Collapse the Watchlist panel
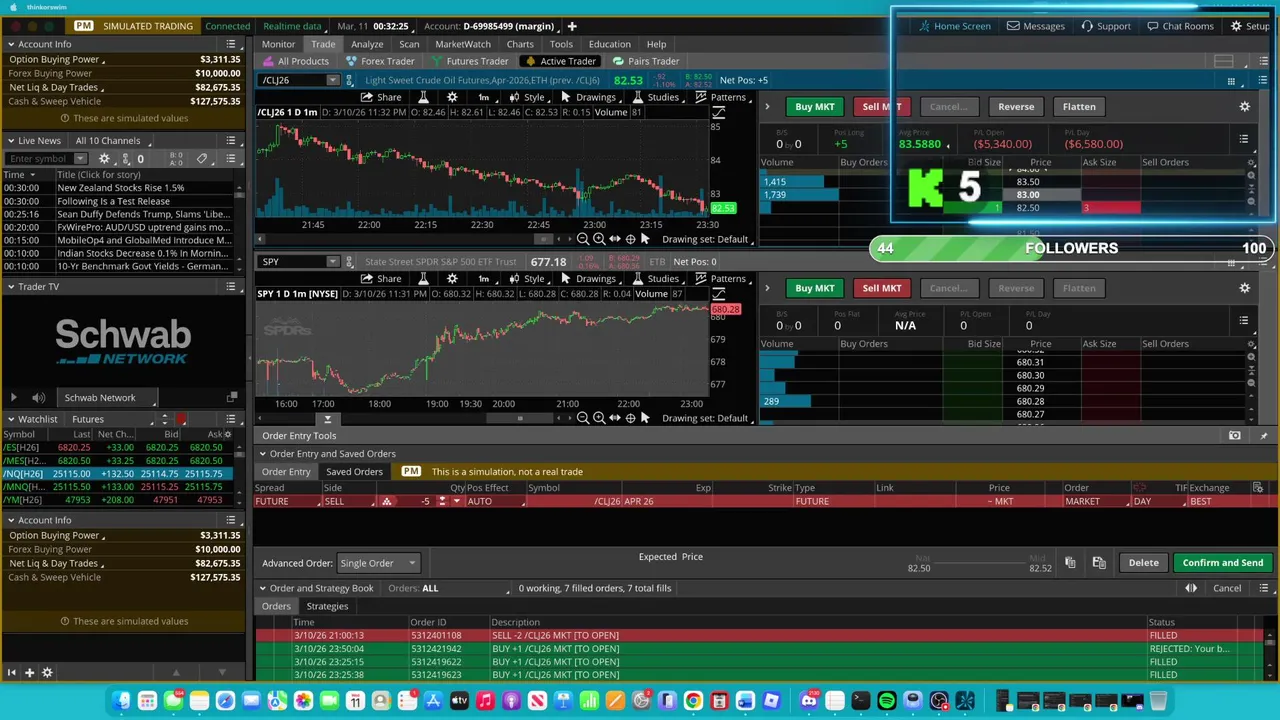This screenshot has height=720, width=1280. pyautogui.click(x=10, y=419)
